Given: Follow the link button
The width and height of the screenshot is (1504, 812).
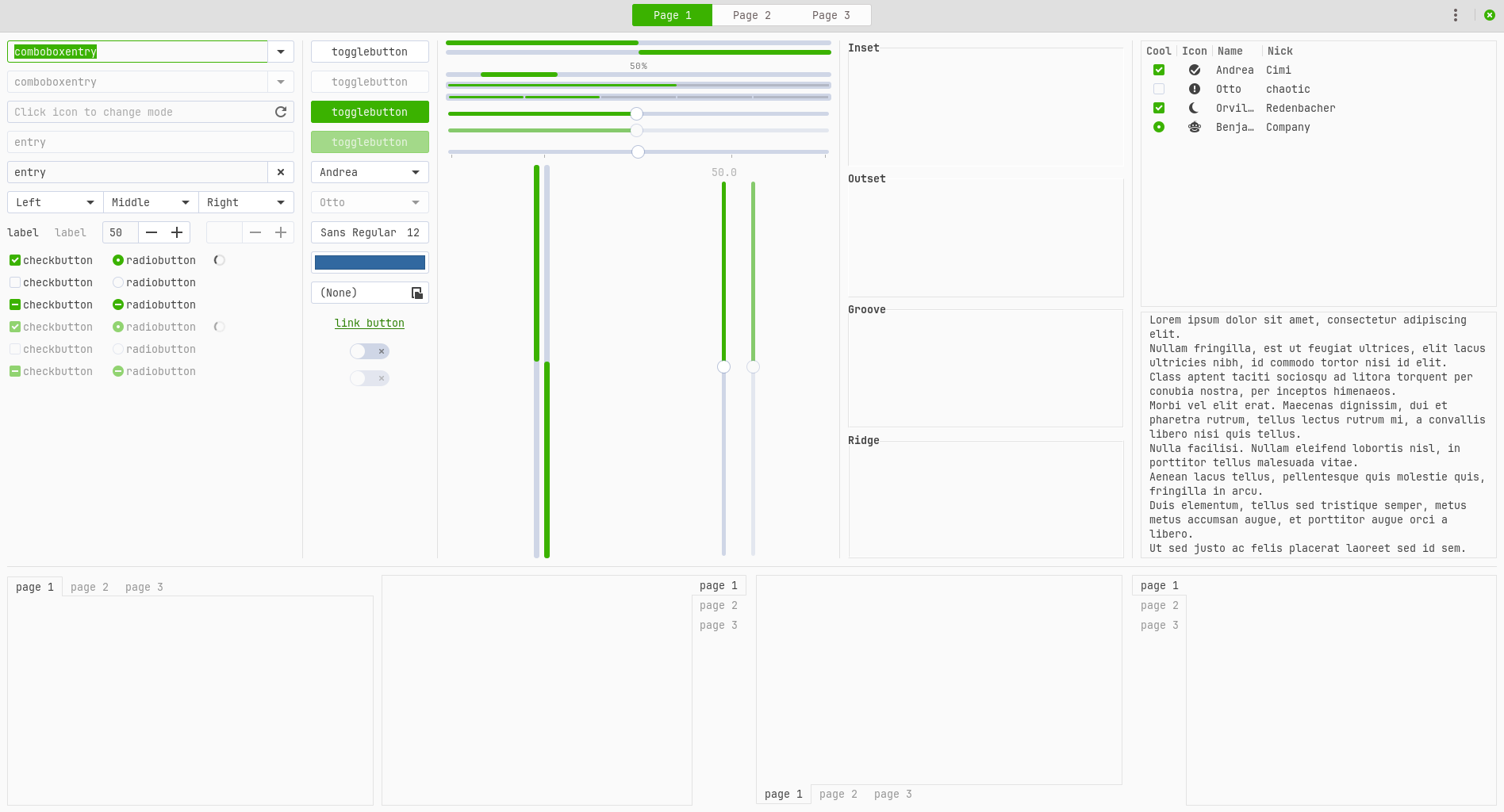Looking at the screenshot, I should click(x=370, y=323).
